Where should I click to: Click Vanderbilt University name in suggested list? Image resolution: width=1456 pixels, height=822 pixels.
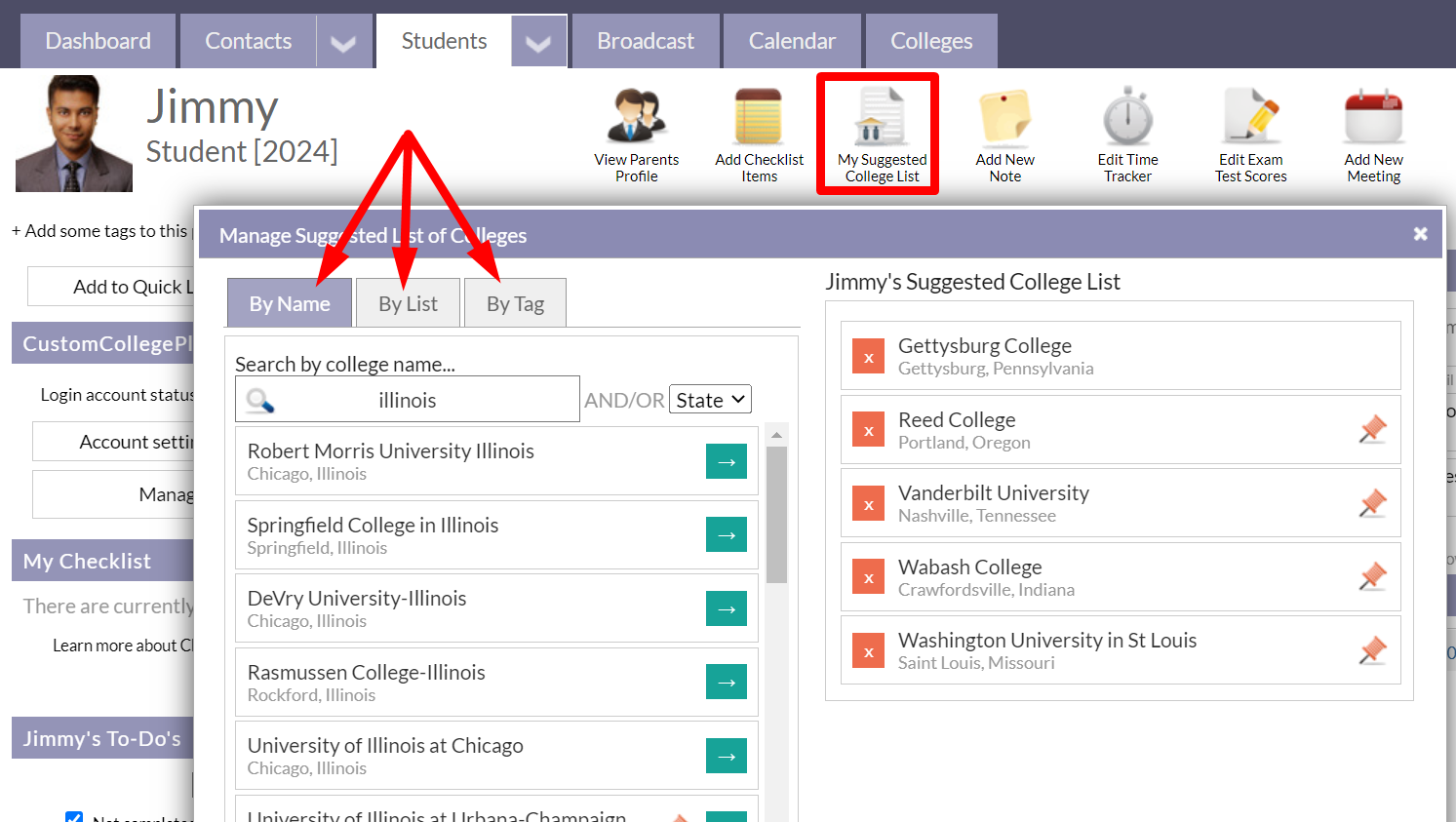(994, 492)
